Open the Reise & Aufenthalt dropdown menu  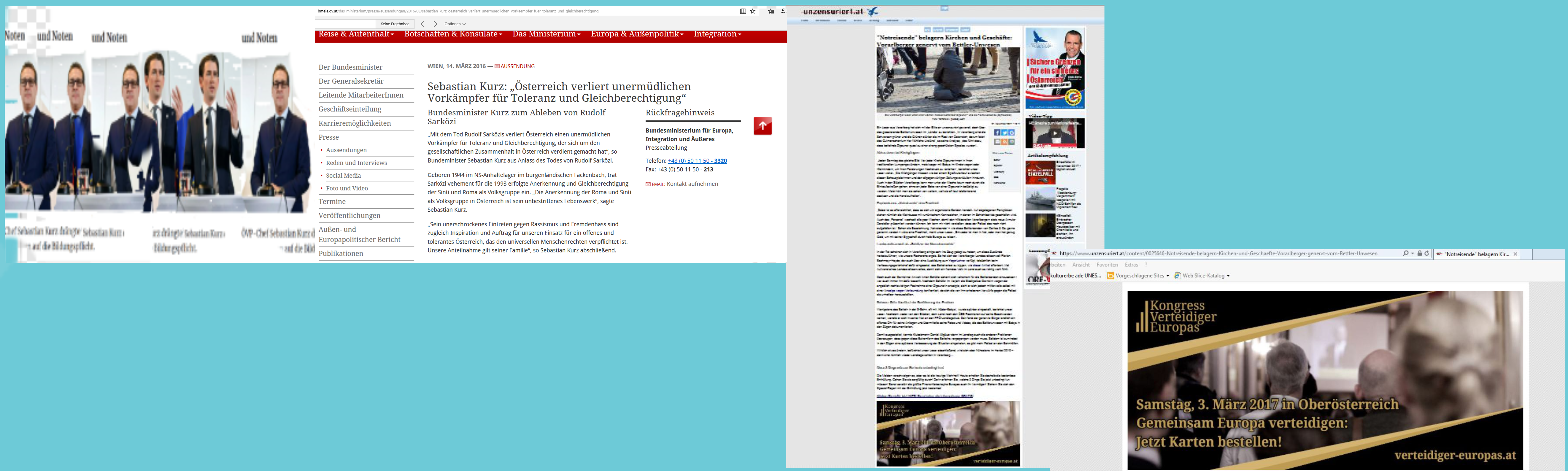tap(356, 34)
